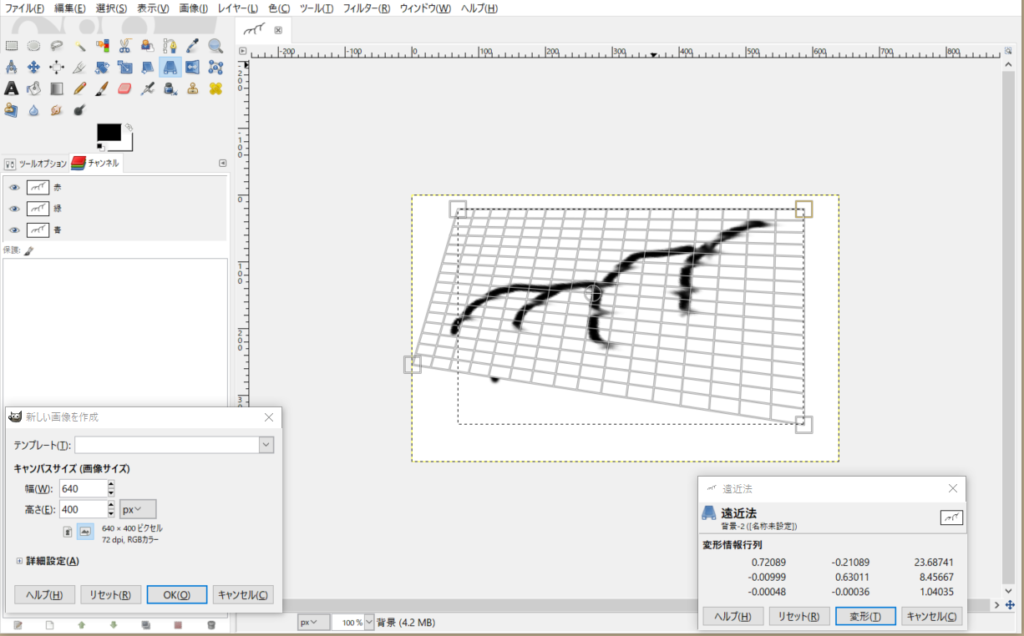Click OK in the new image dialog

point(176,594)
